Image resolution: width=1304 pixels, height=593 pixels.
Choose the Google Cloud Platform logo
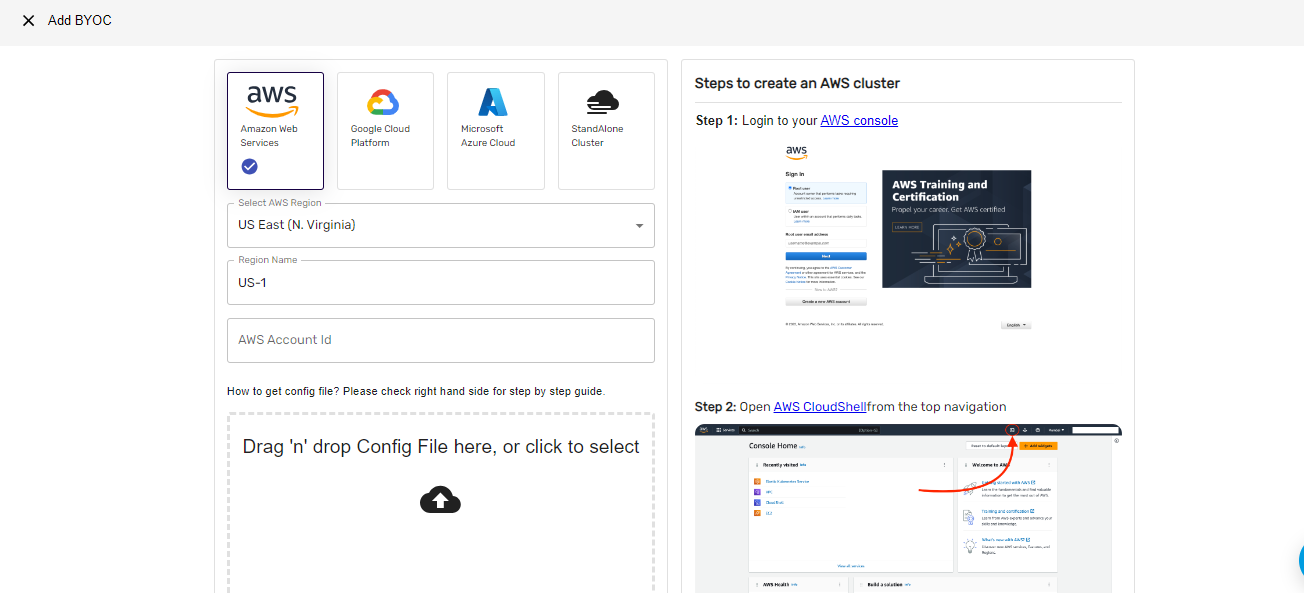click(383, 103)
